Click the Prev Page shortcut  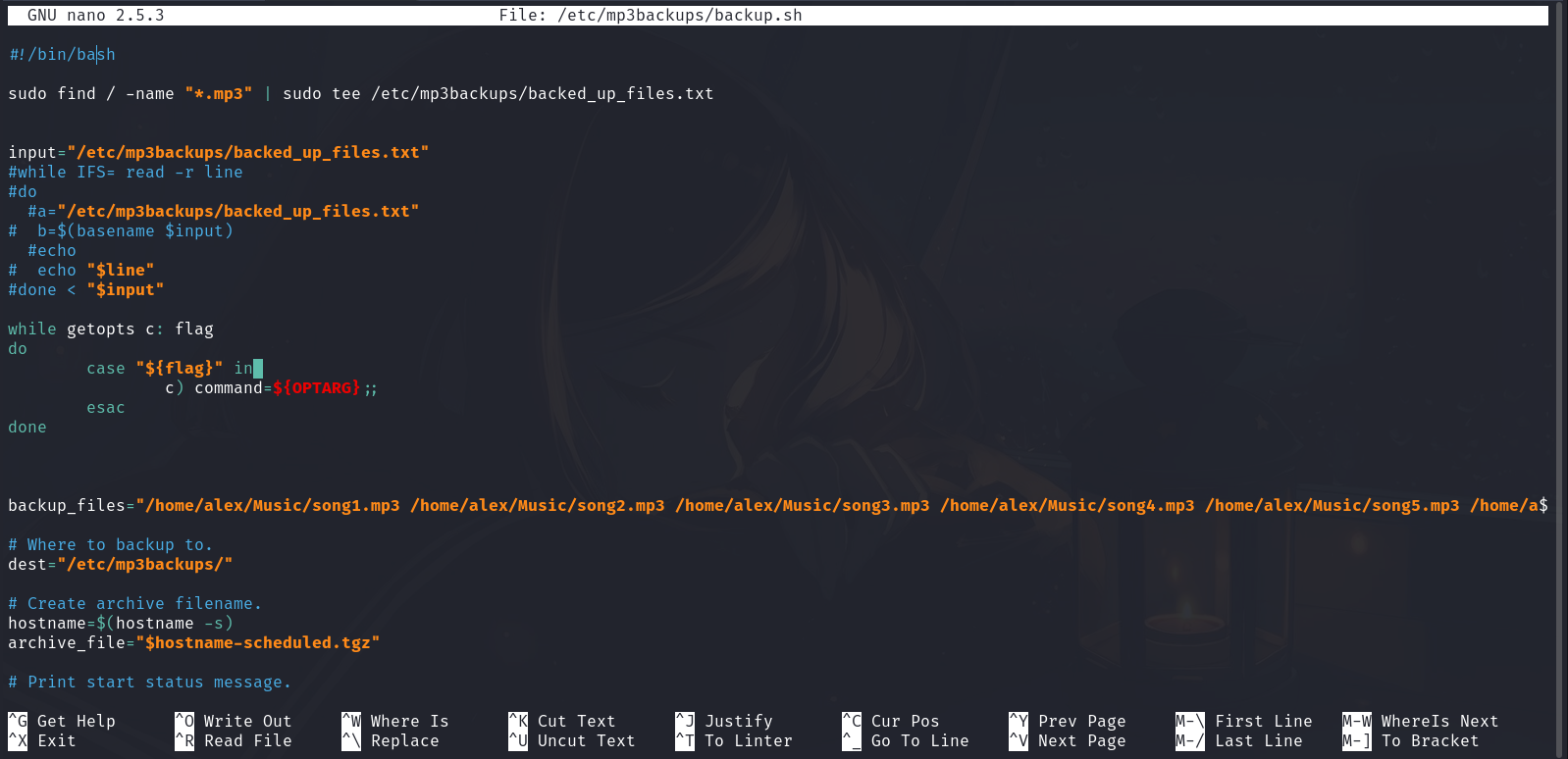(1081, 721)
